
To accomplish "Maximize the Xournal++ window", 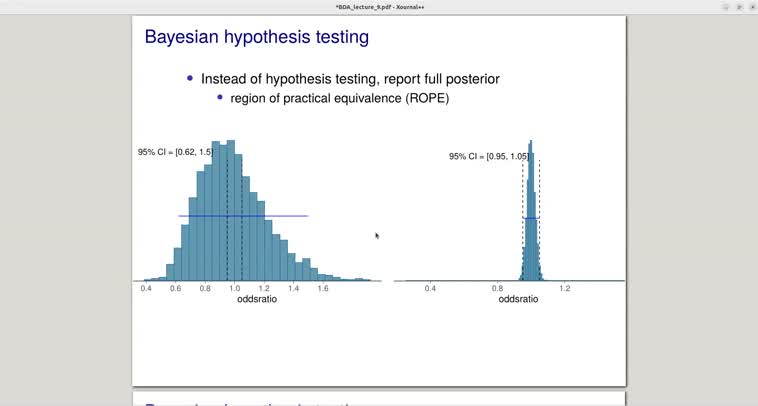I will coord(739,7).
